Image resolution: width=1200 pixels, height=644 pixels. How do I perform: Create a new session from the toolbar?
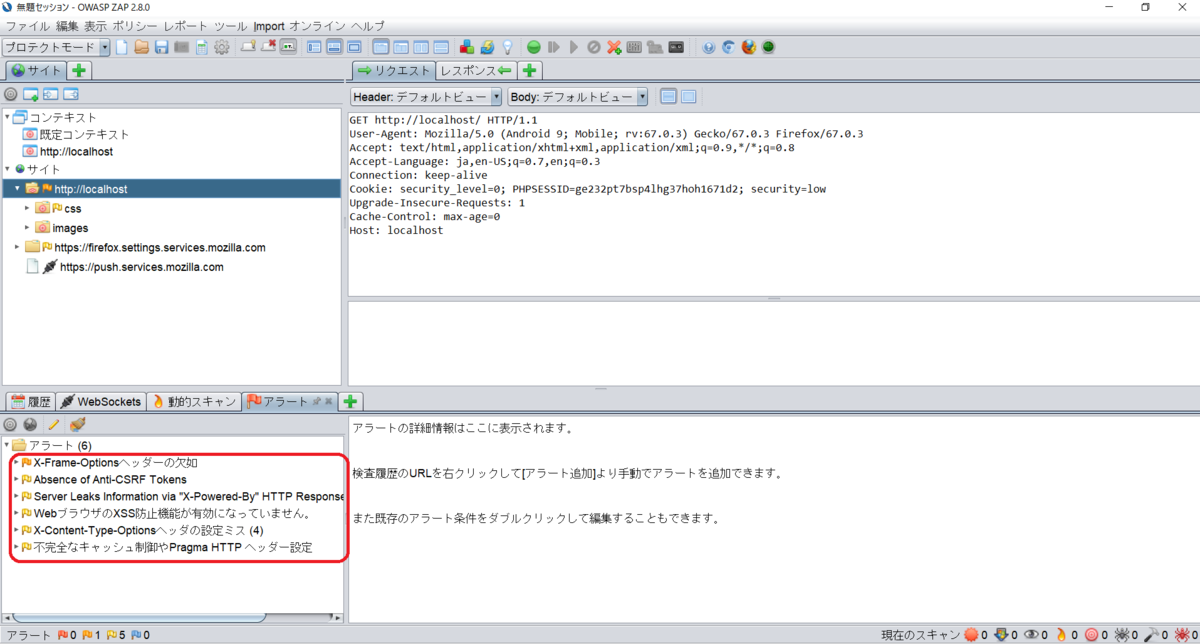pos(122,47)
